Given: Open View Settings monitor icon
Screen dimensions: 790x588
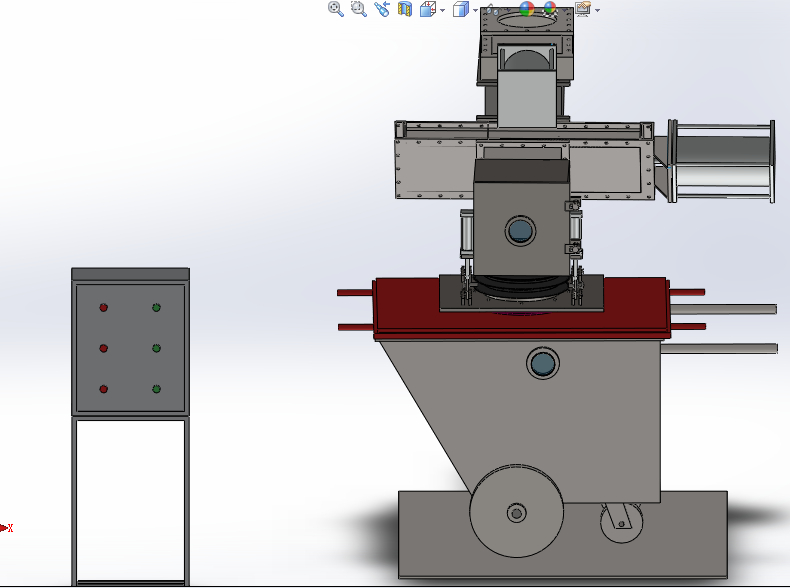Looking at the screenshot, I should pos(583,9).
